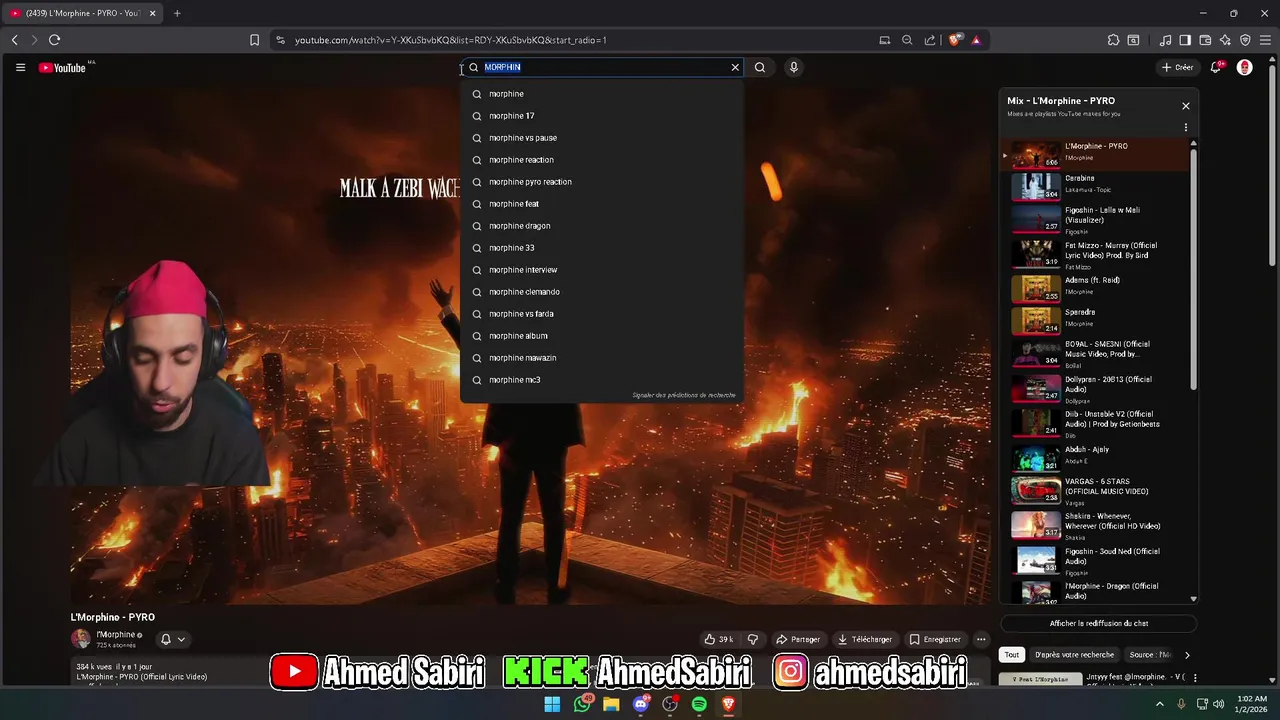Open subscription notification bell dropdown
This screenshot has width=1280, height=720.
tap(173, 639)
